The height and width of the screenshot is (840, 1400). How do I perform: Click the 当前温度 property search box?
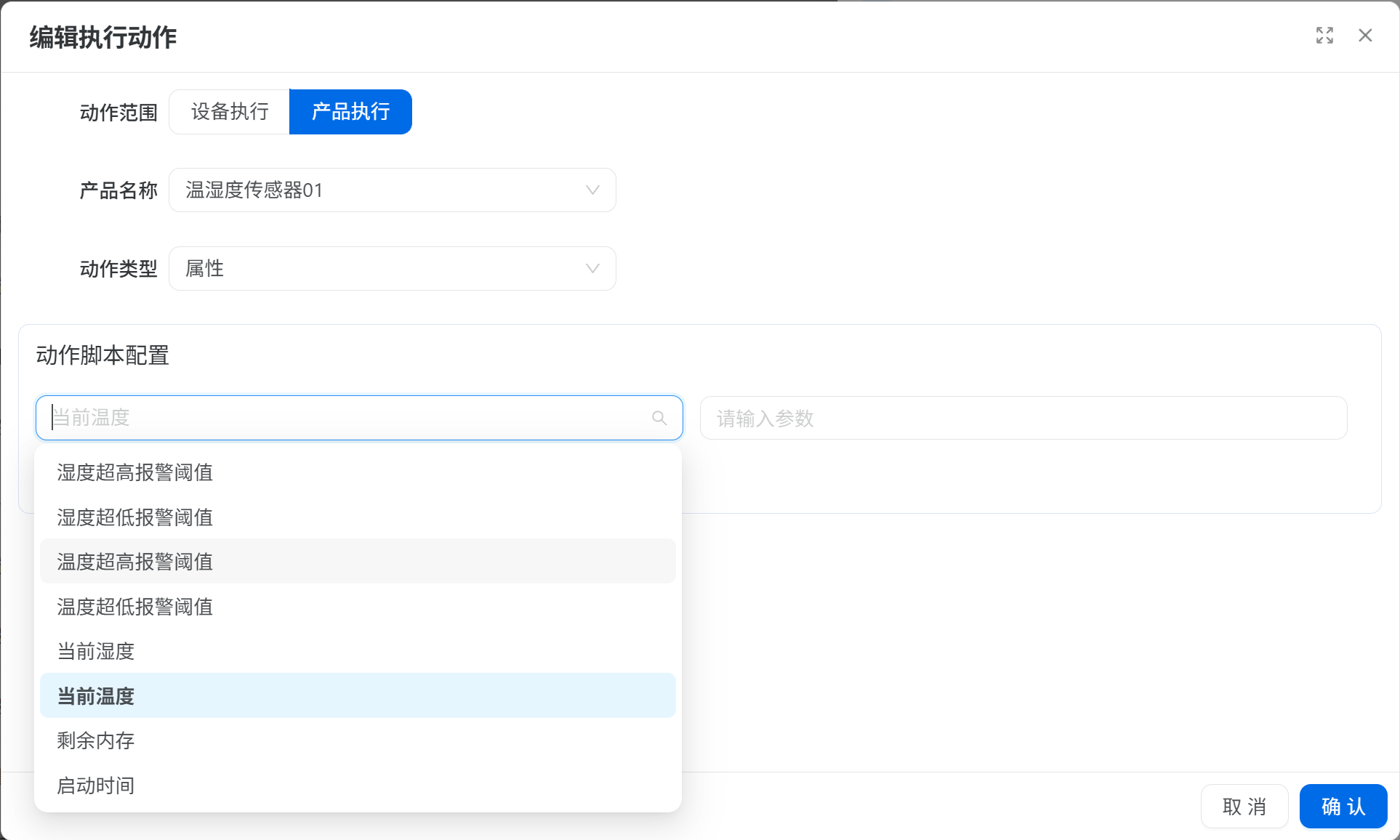(x=349, y=418)
